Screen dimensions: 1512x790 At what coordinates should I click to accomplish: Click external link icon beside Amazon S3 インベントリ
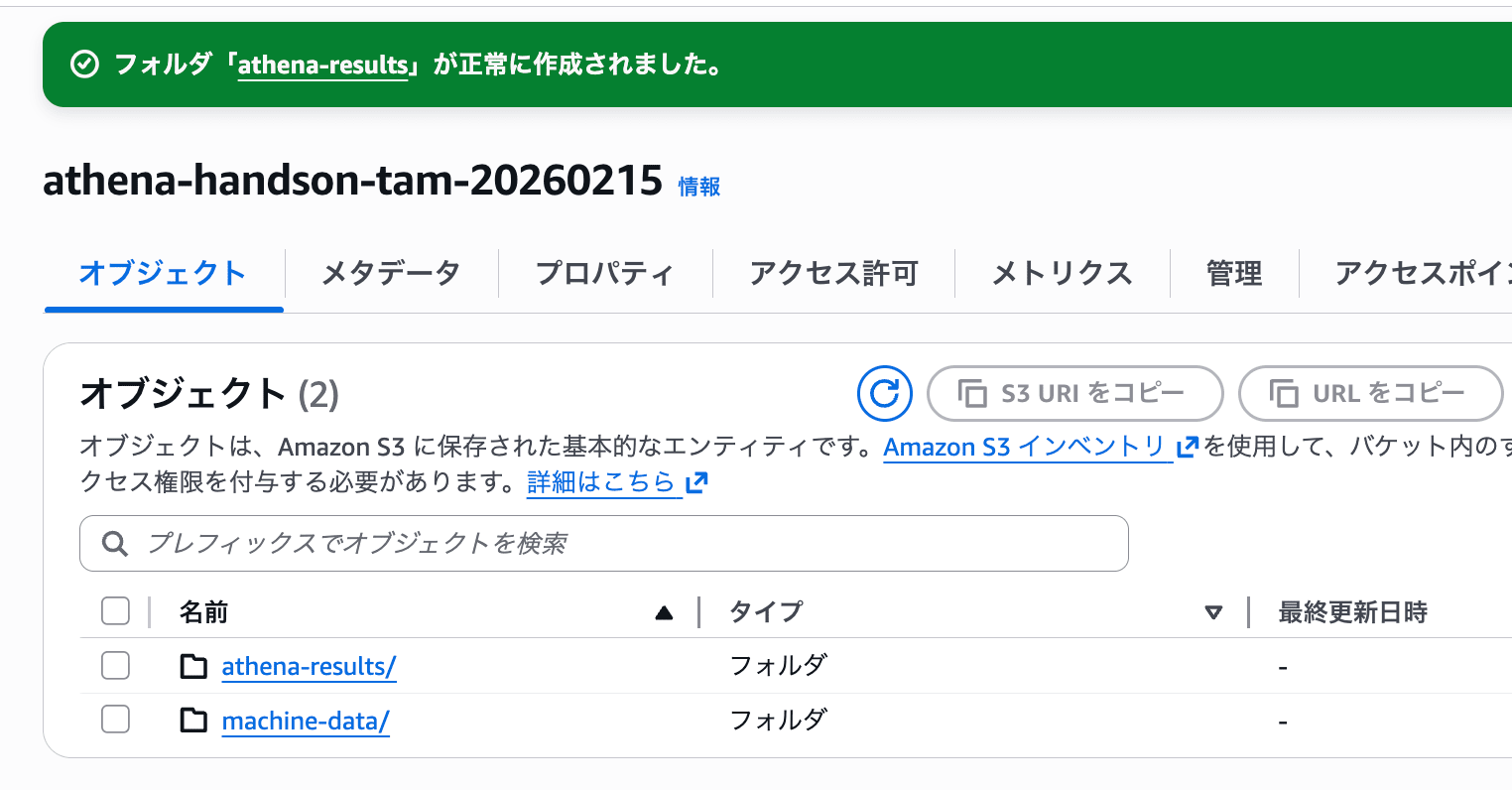click(1187, 448)
